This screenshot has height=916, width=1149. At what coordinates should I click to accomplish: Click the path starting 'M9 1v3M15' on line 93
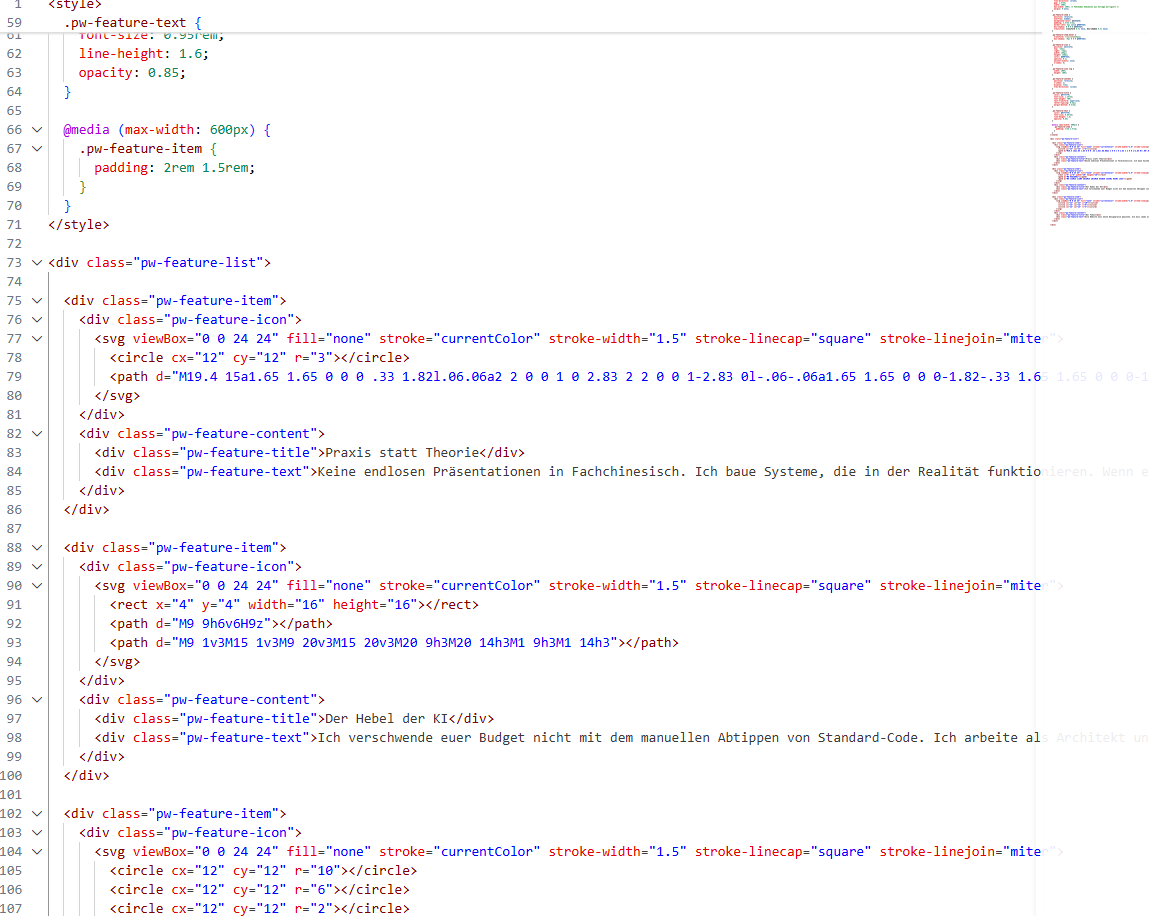394,643
